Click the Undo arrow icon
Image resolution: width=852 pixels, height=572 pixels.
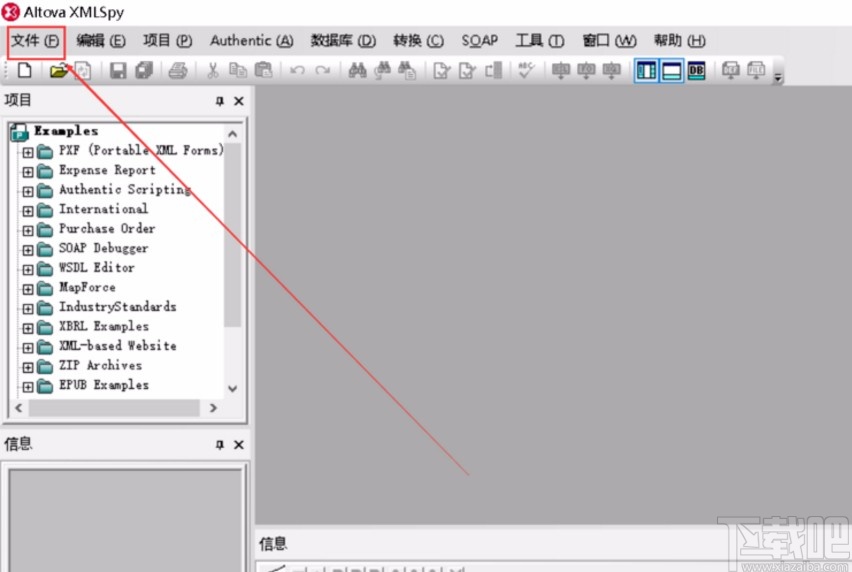pos(297,70)
